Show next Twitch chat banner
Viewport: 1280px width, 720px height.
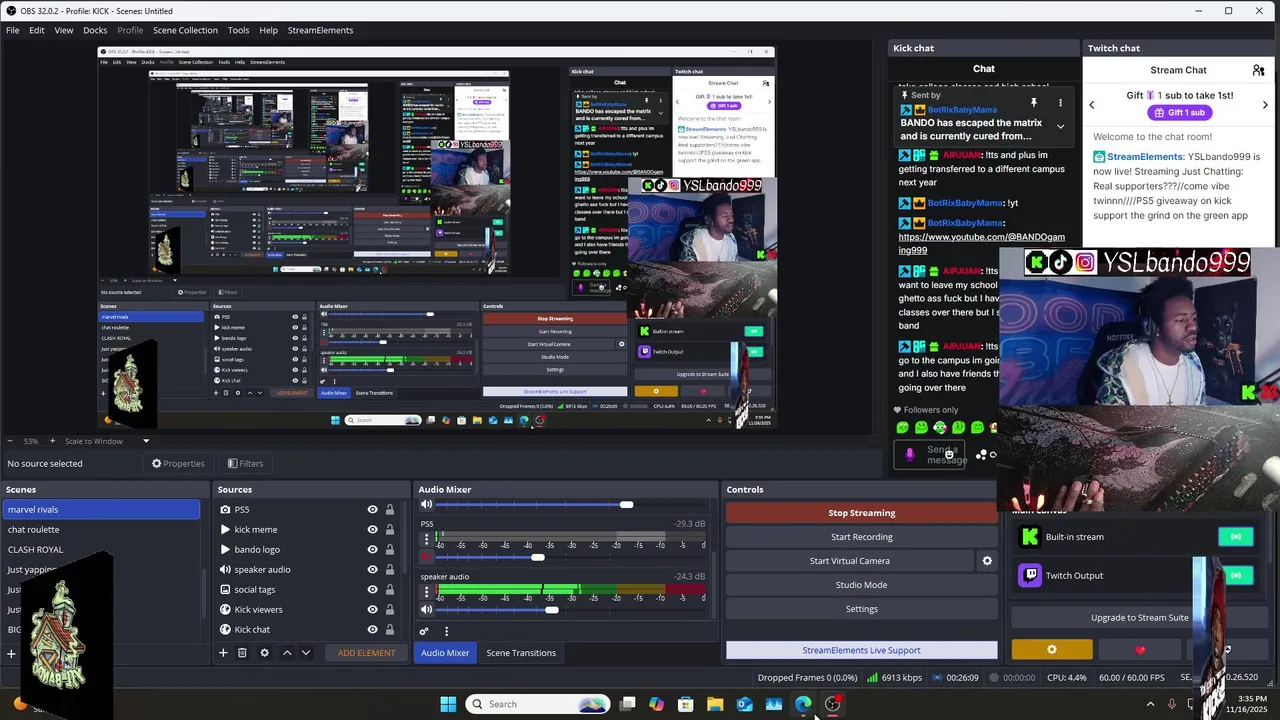click(x=1265, y=104)
